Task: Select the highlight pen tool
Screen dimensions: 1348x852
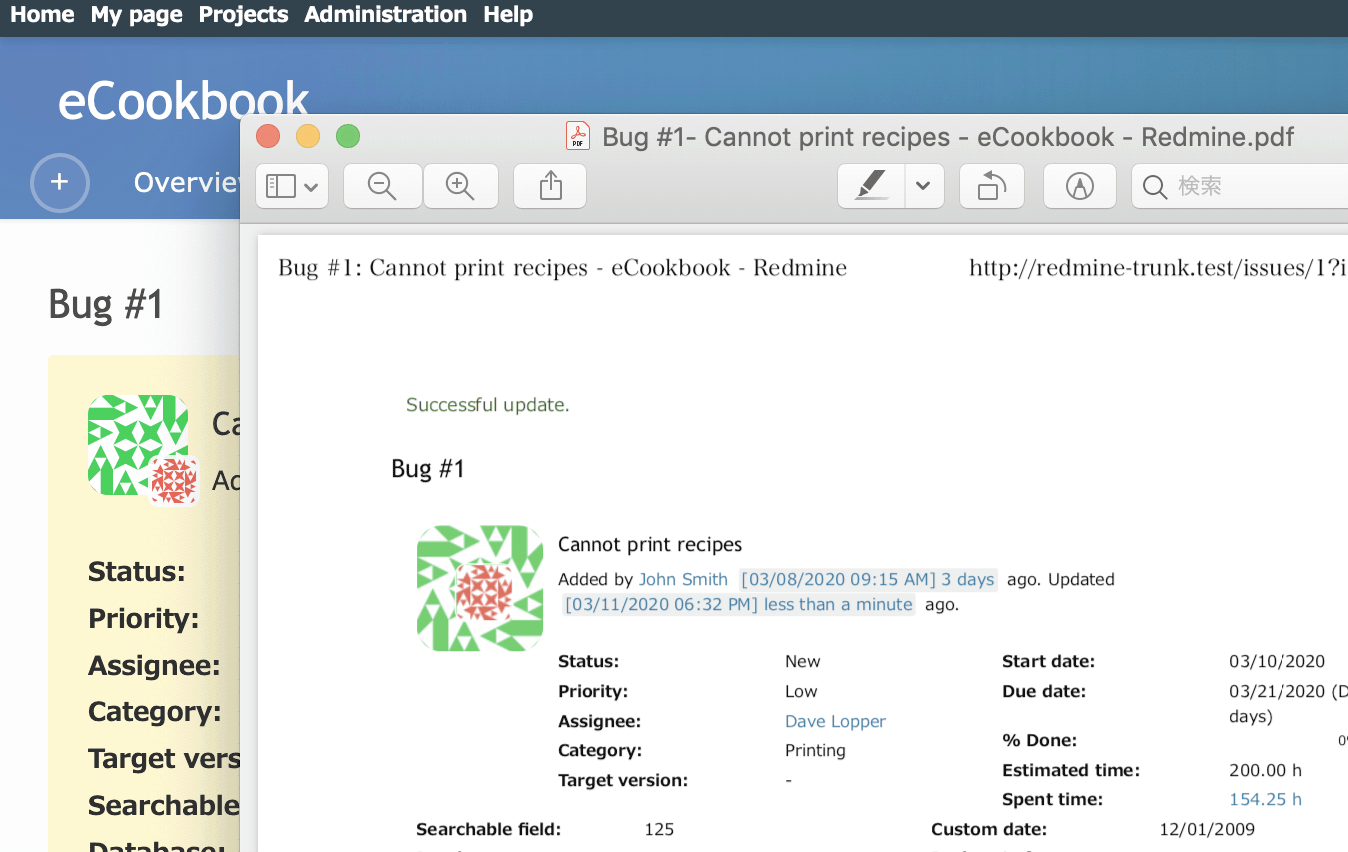Action: (x=871, y=186)
